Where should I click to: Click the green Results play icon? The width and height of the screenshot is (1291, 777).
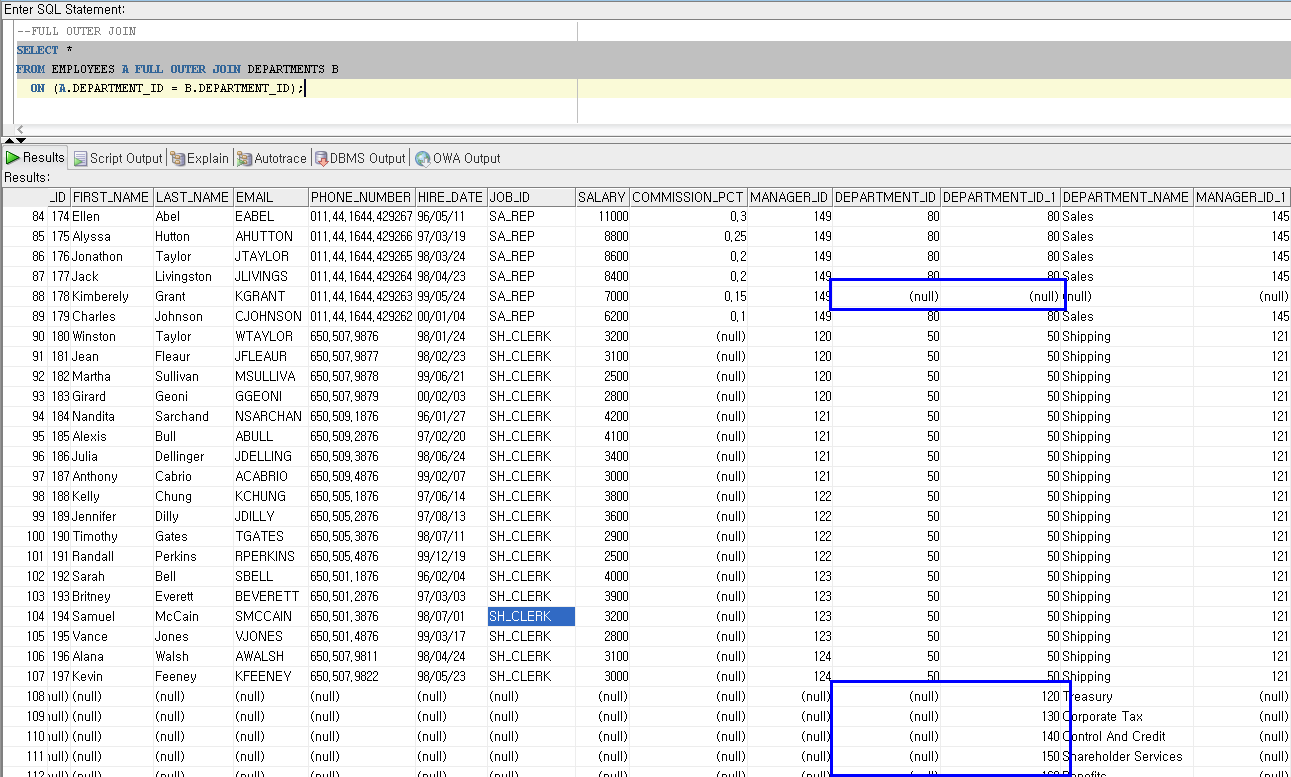(13, 158)
